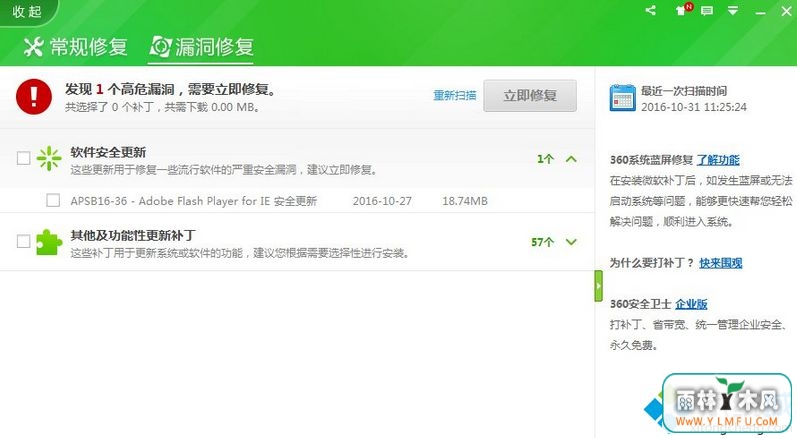This screenshot has width=797, height=438.
Task: Minimize the 360 window
Action: coord(760,12)
